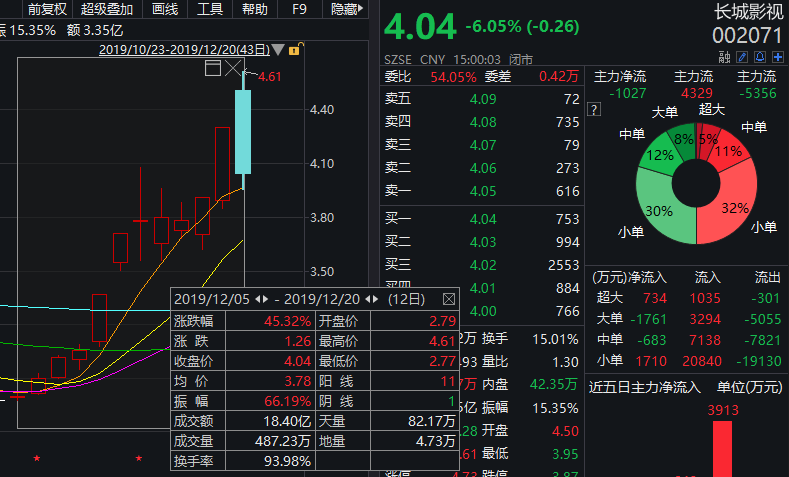Click the 委比 54.05% value
Screen dimensions: 789x477
(453, 77)
